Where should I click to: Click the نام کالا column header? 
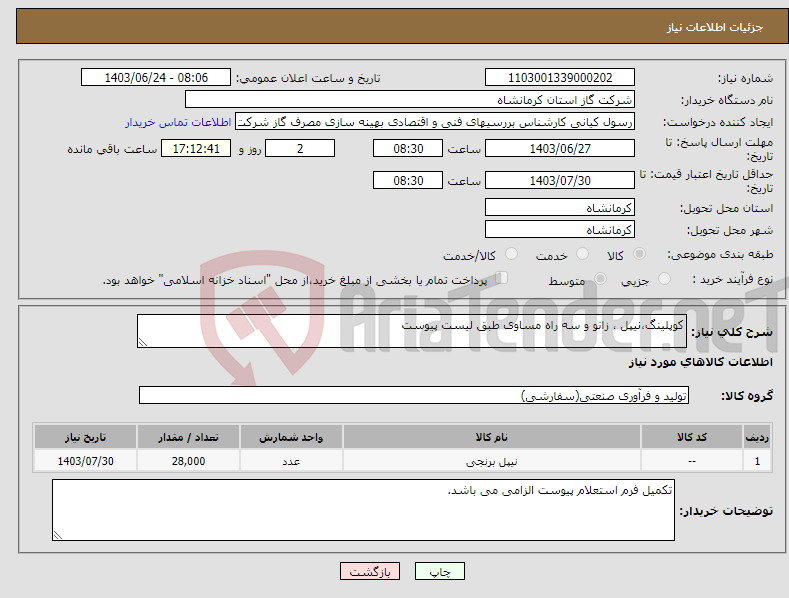tap(492, 437)
